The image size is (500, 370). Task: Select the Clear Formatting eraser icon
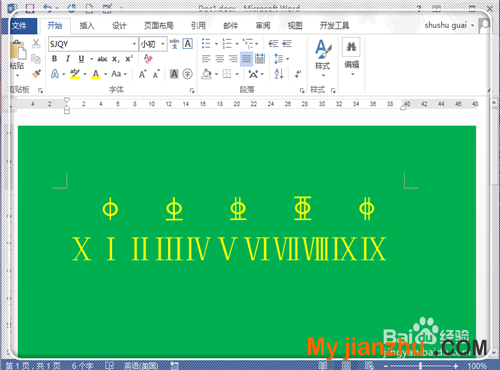[x=148, y=59]
